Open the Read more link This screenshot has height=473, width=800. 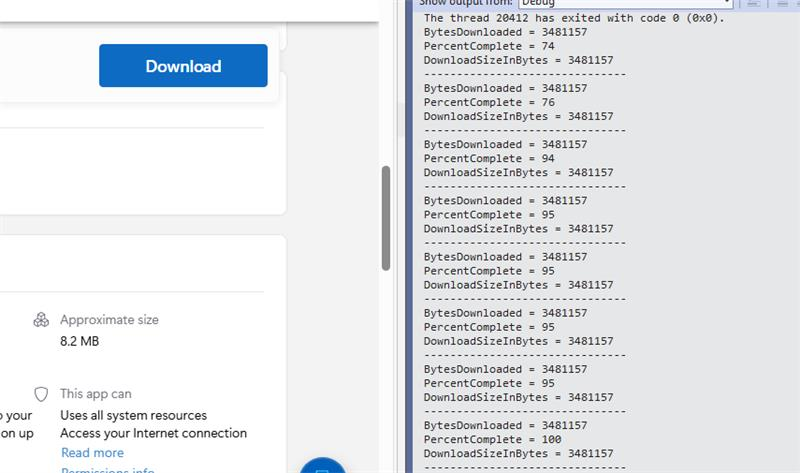pyautogui.click(x=92, y=453)
